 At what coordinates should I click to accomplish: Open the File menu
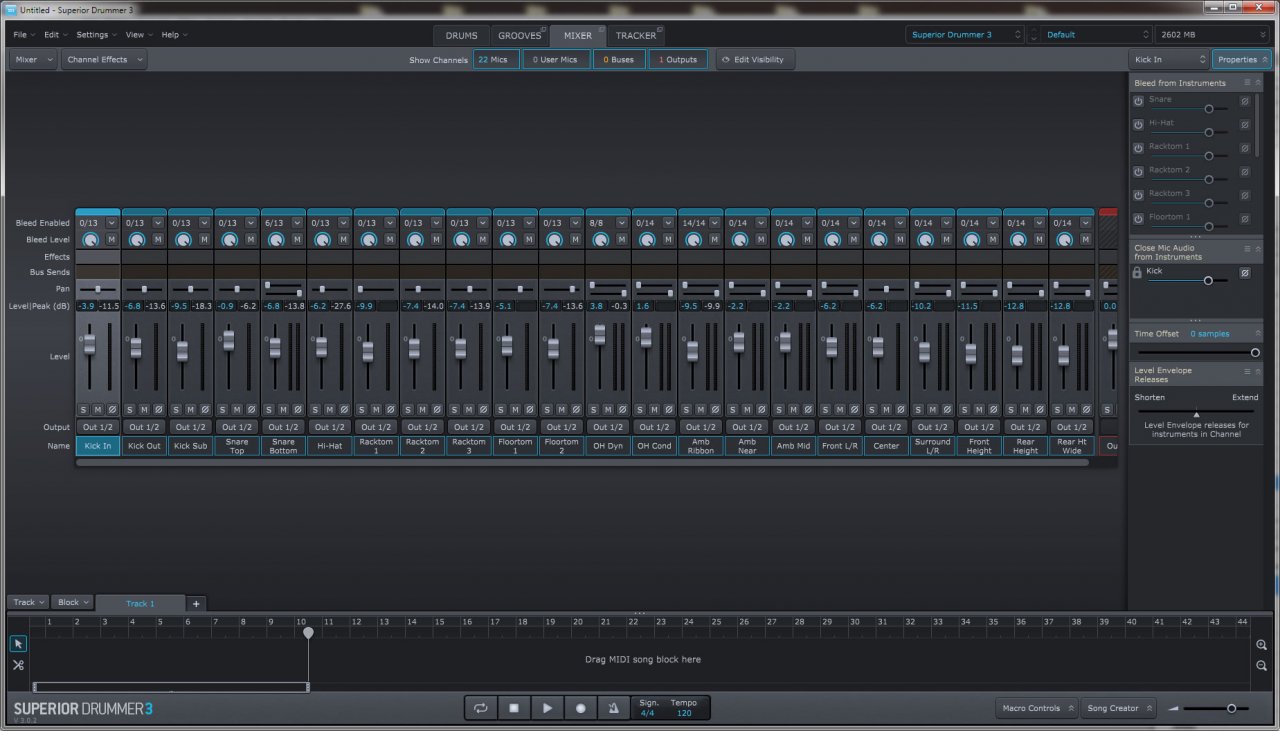(23, 34)
